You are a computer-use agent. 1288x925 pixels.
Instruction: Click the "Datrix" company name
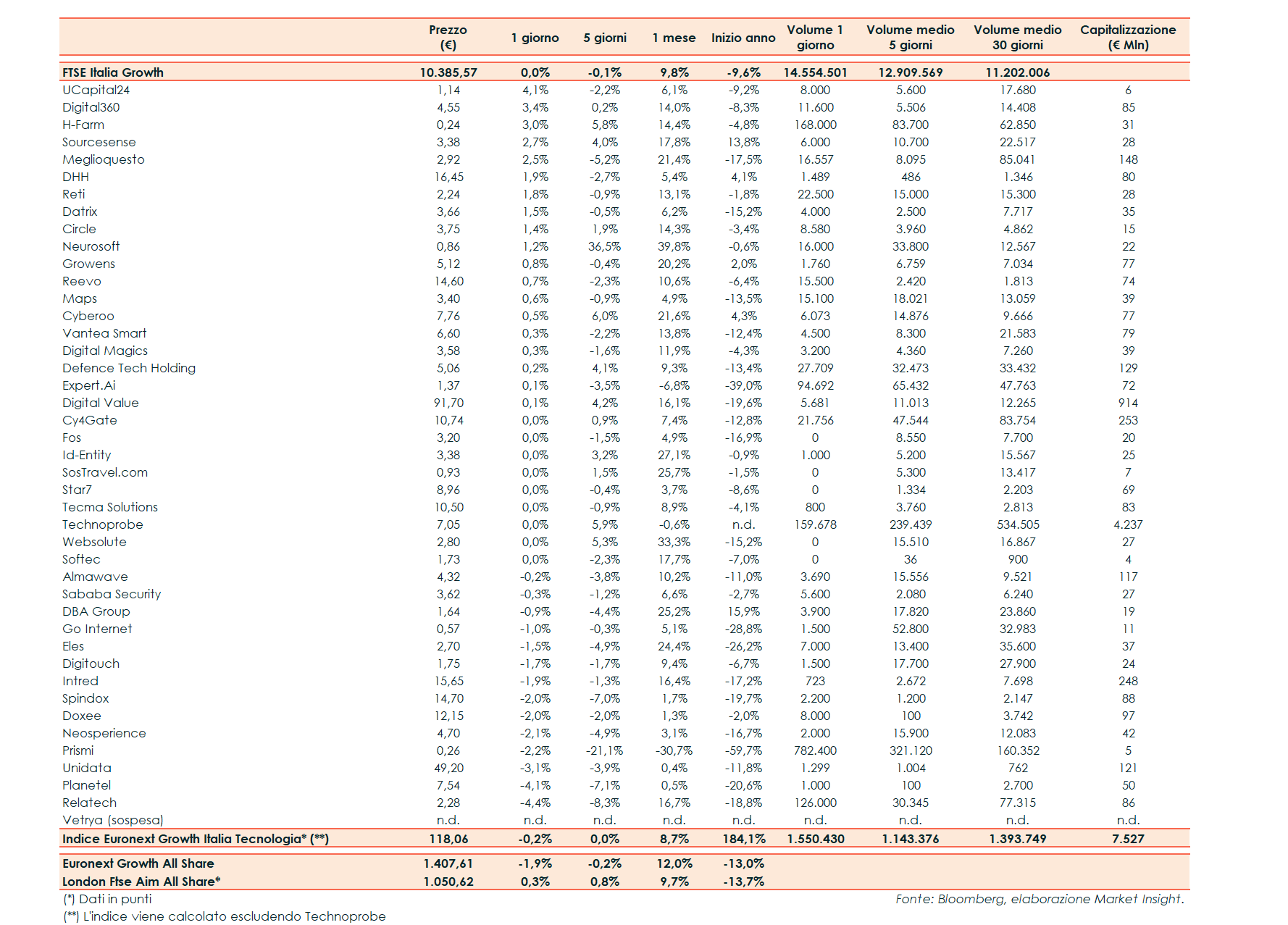(x=80, y=212)
